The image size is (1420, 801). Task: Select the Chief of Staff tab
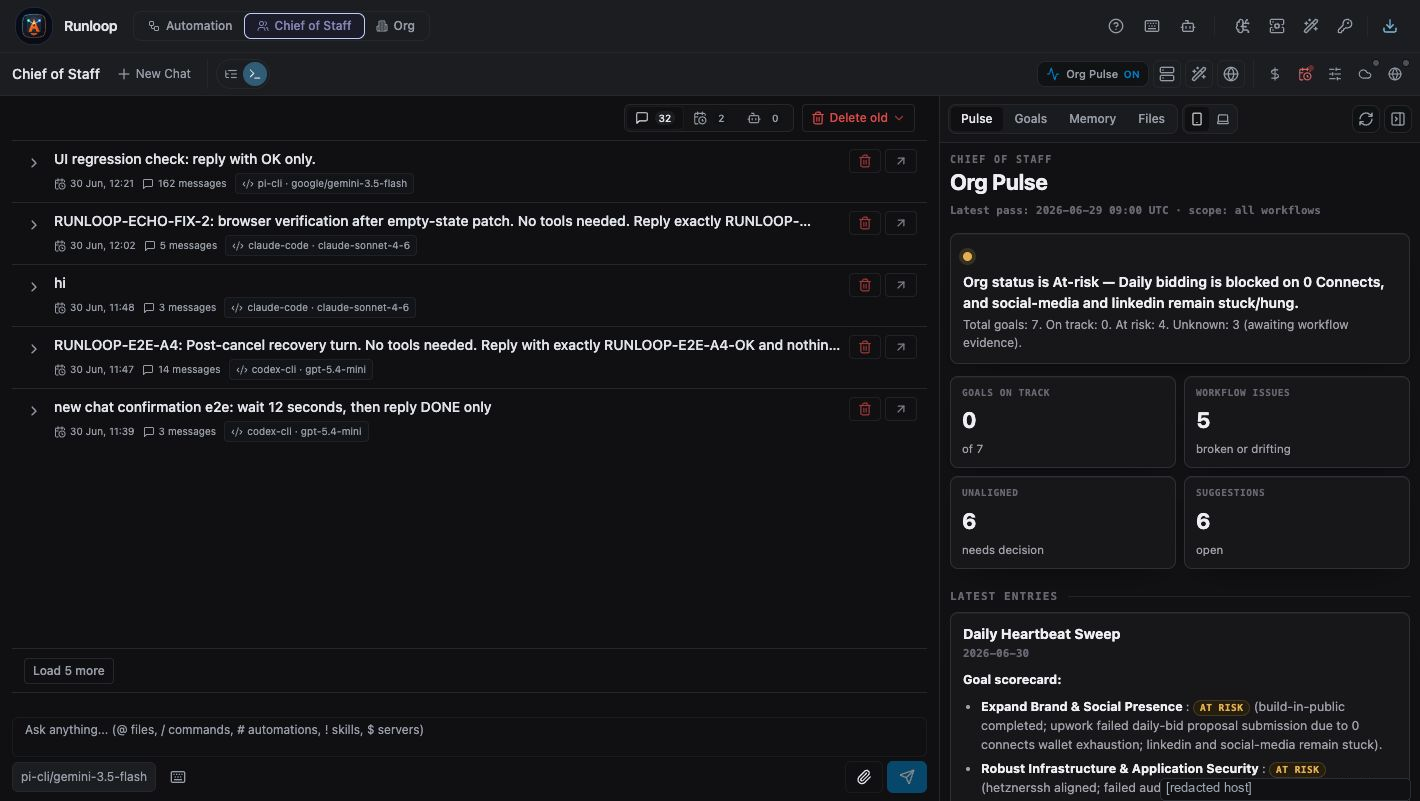click(x=304, y=26)
